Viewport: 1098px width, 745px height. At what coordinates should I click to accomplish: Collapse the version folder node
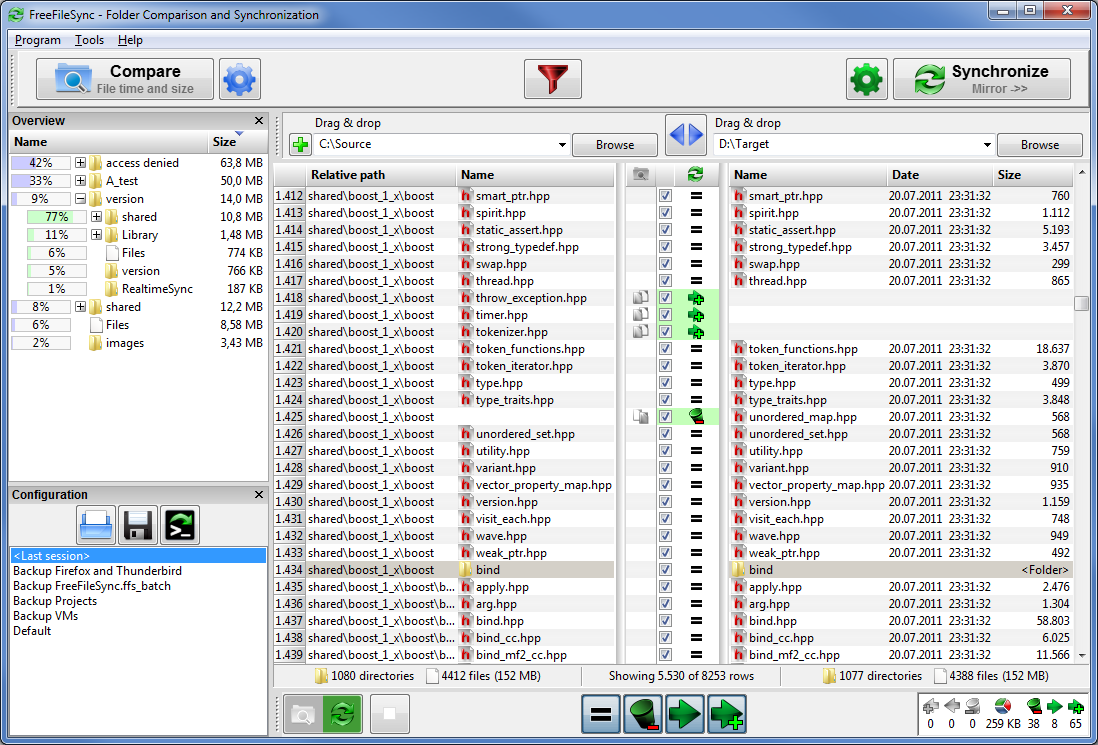coord(81,199)
